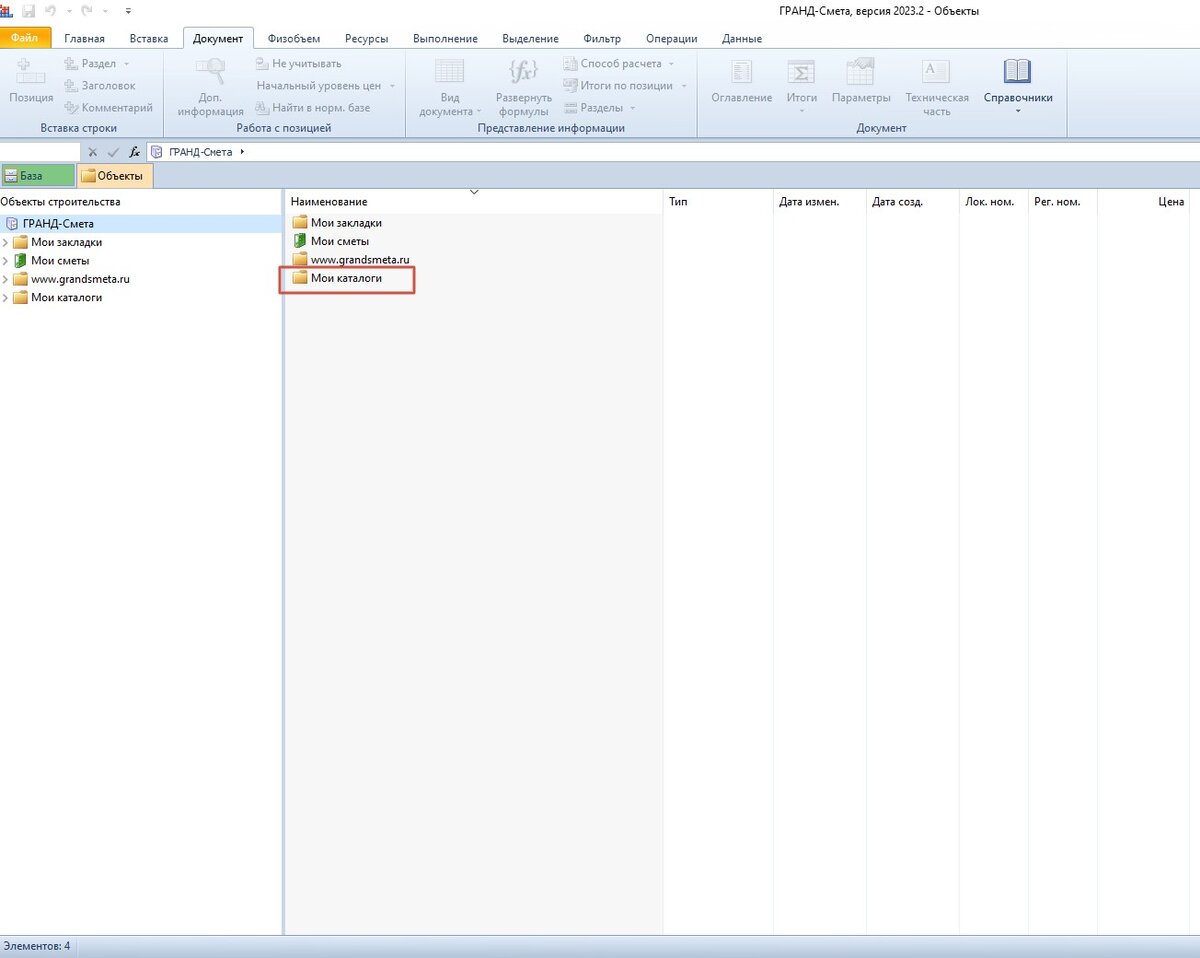
Task: Sort by Наименование column header
Action: [x=474, y=202]
